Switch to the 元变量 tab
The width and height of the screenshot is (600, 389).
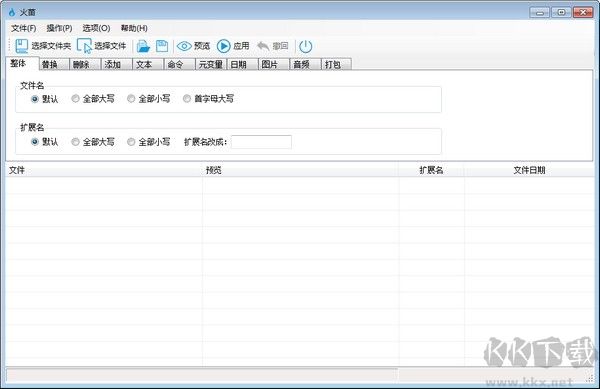coord(211,65)
